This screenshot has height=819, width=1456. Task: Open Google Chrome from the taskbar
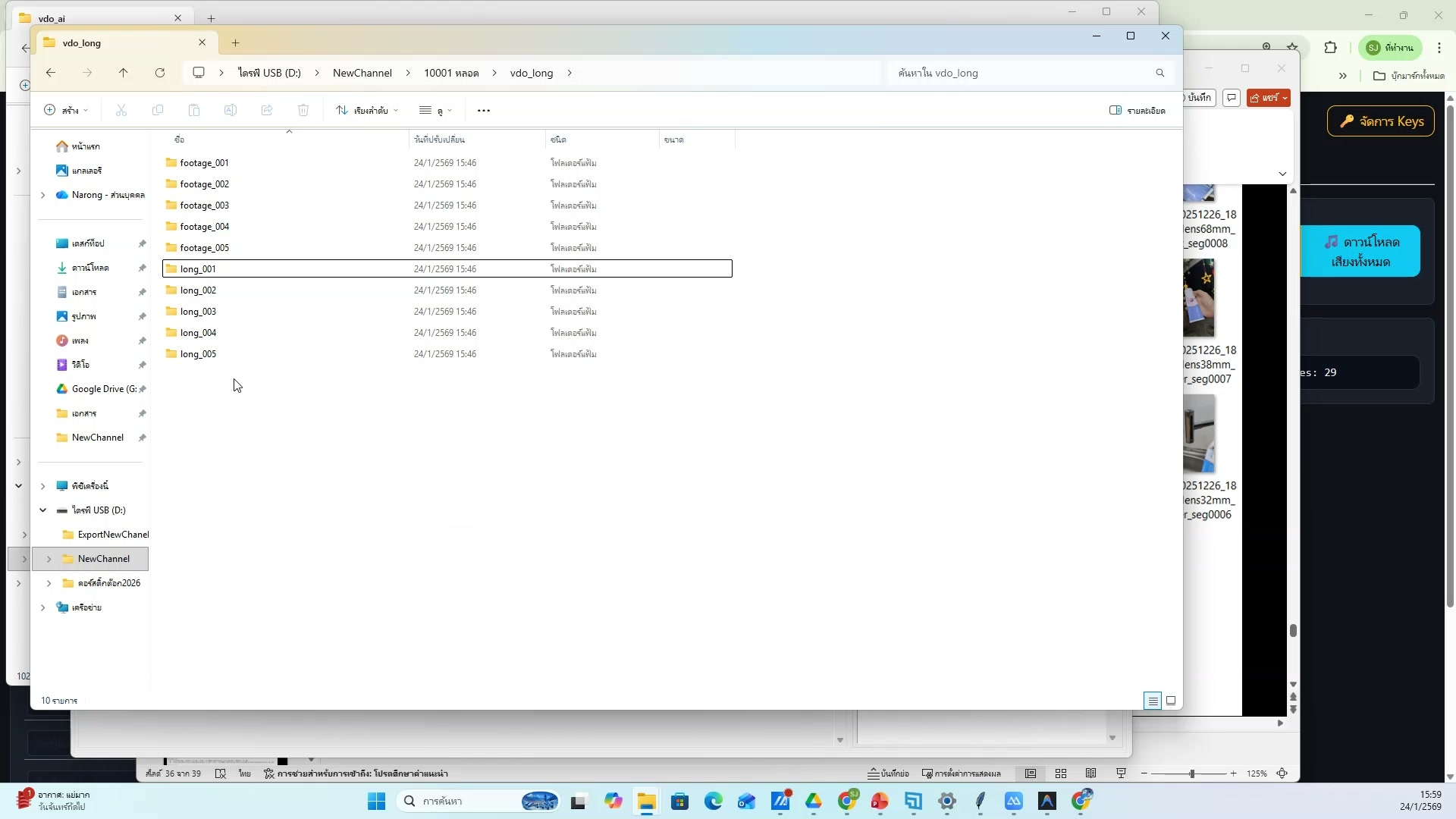click(x=847, y=801)
